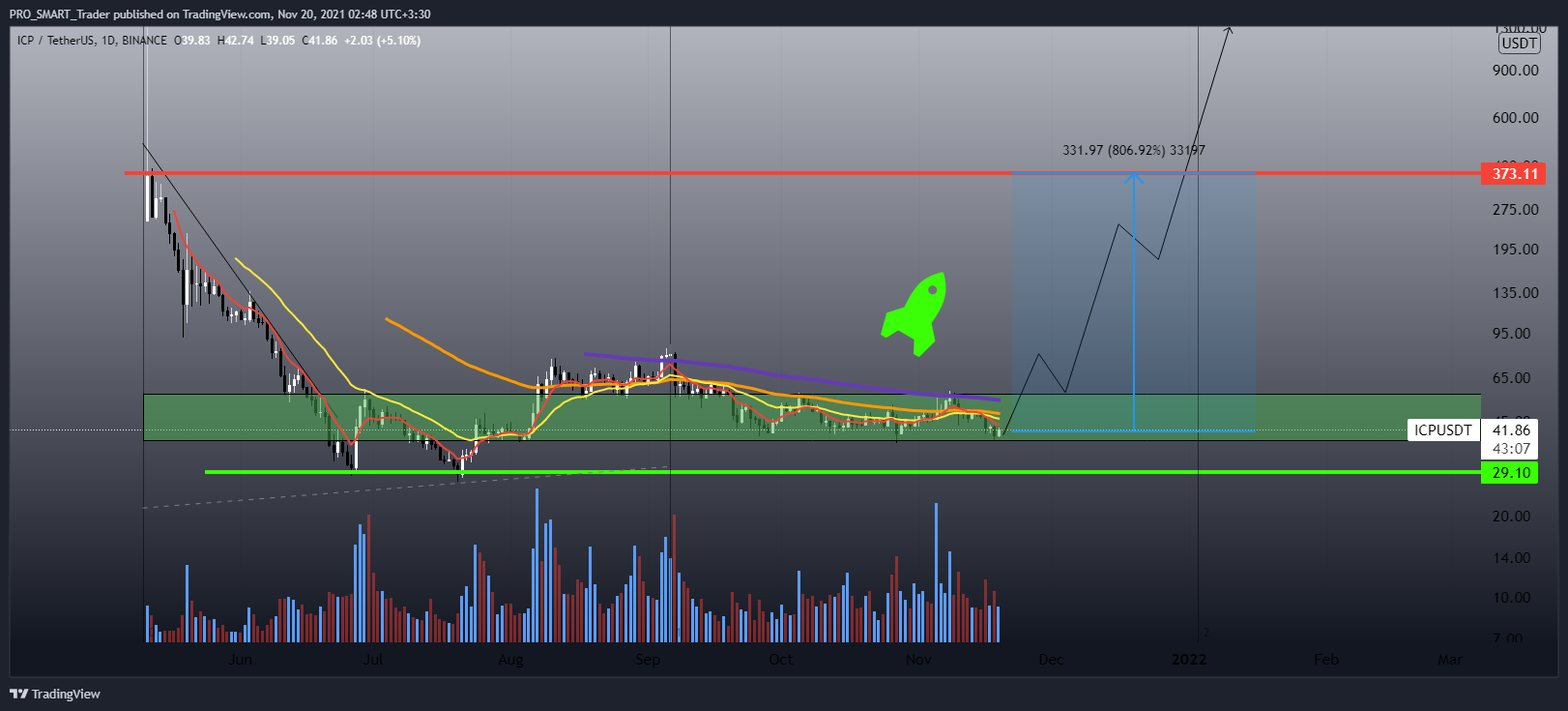Click the green 29.10 price label

pyautogui.click(x=1511, y=472)
